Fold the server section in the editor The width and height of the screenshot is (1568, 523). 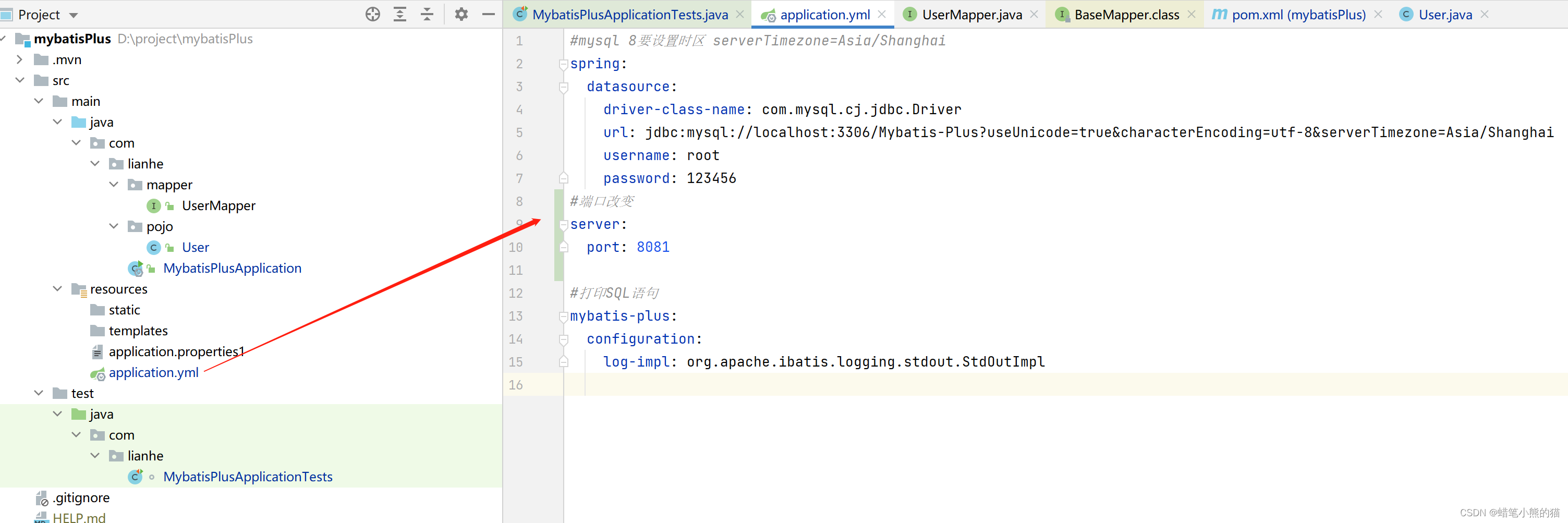coord(564,224)
